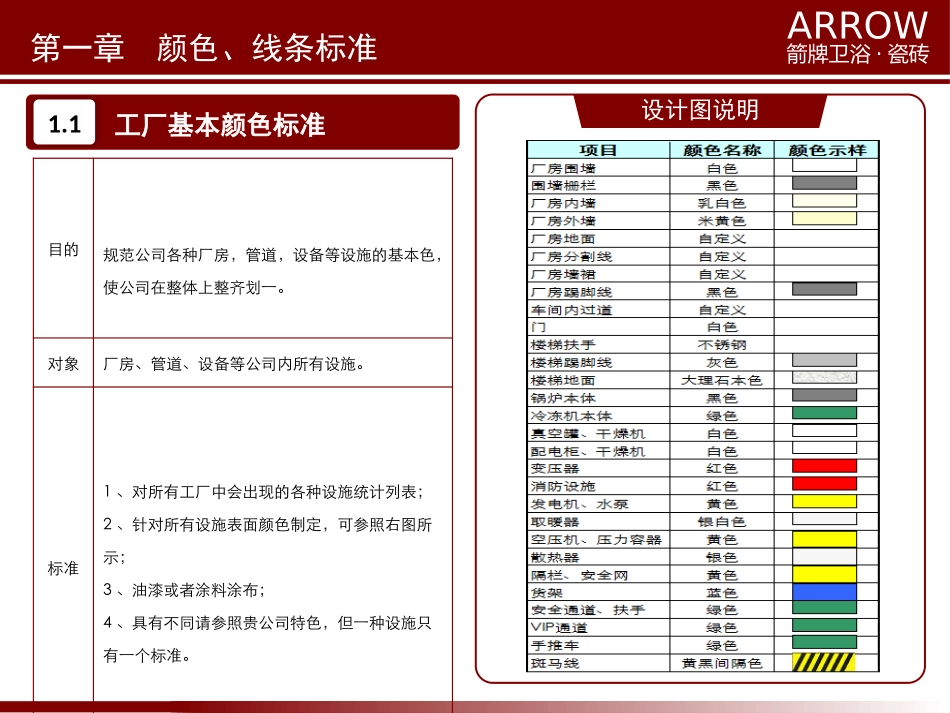
Task: Select the gray swatch for 围墙栅栏
Action: 824,184
